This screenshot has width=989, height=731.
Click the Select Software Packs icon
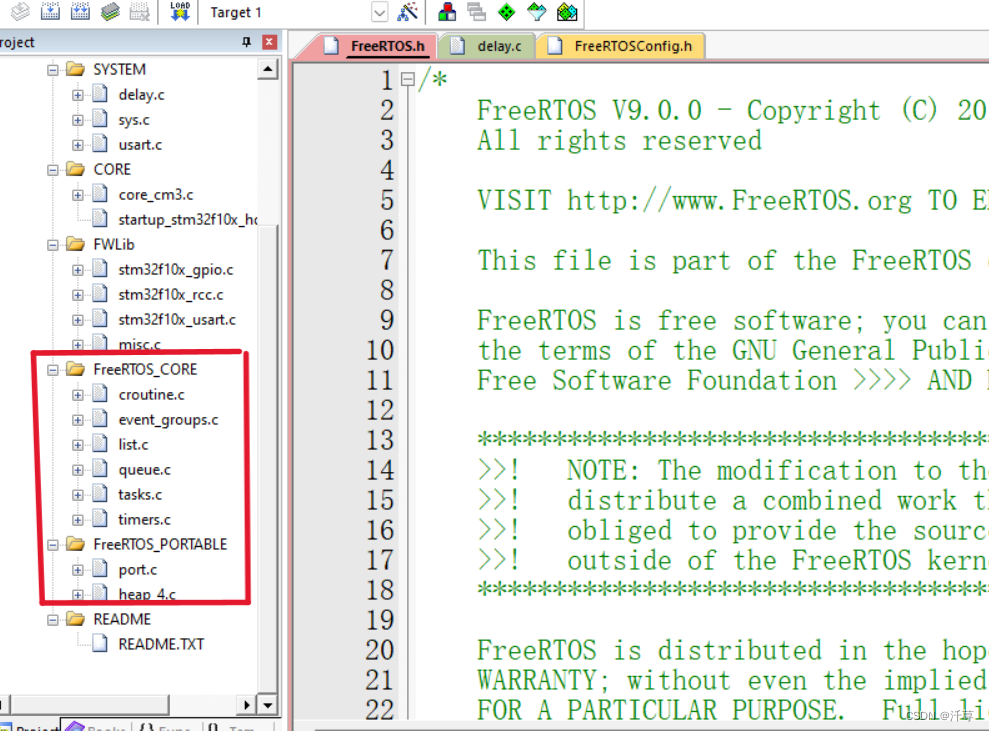click(537, 11)
